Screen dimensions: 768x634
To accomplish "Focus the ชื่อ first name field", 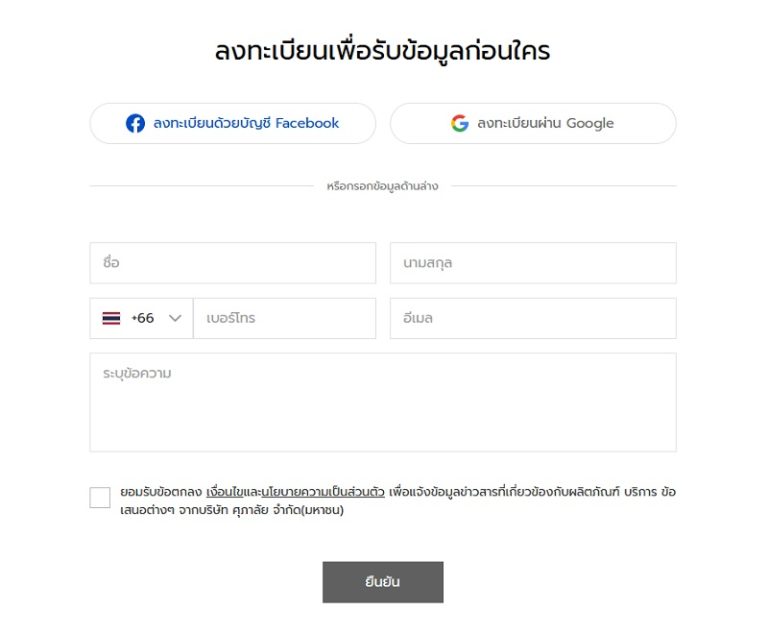I will coord(233,263).
